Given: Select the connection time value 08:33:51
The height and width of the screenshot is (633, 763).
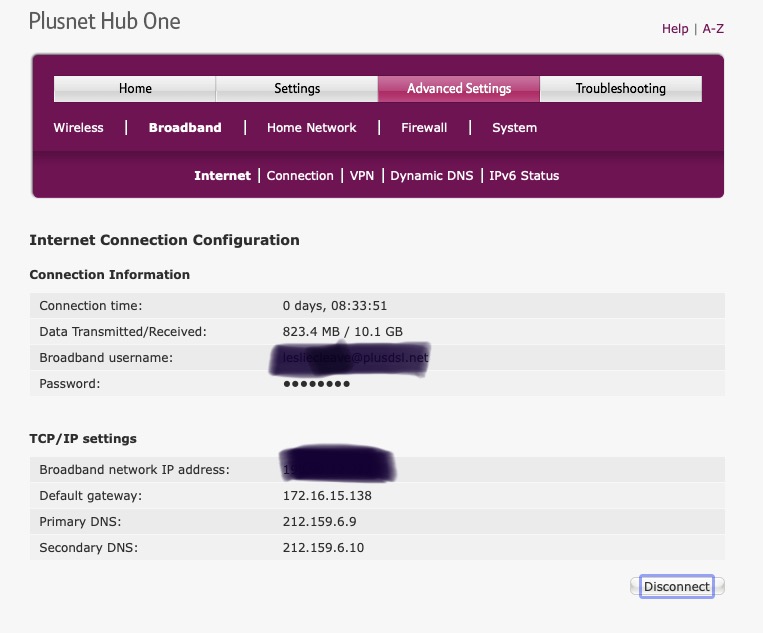Looking at the screenshot, I should pyautogui.click(x=359, y=306).
